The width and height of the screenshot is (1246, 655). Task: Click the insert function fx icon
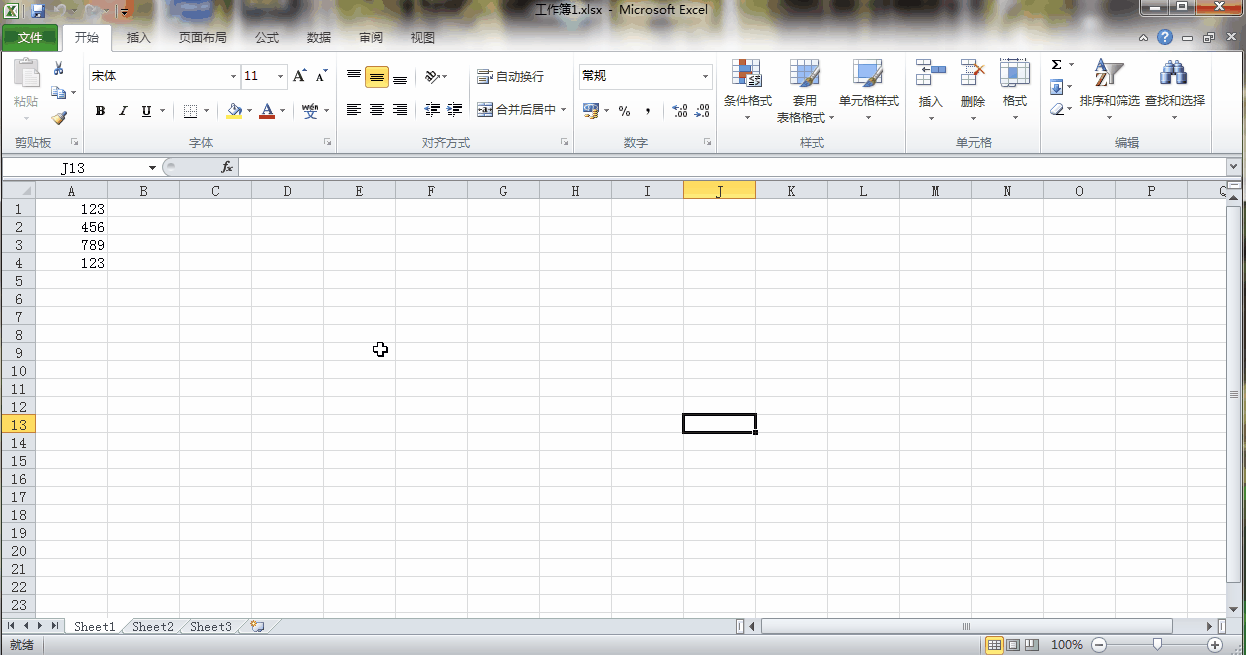(227, 168)
